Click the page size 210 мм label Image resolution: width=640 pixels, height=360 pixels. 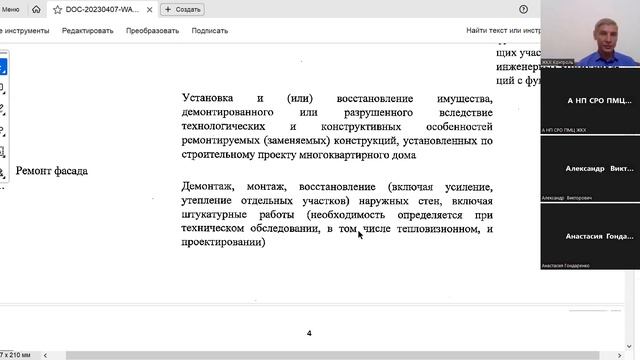point(16,355)
